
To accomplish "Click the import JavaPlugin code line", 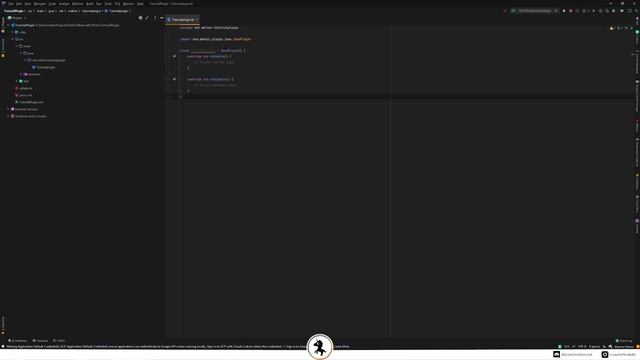I will point(216,39).
